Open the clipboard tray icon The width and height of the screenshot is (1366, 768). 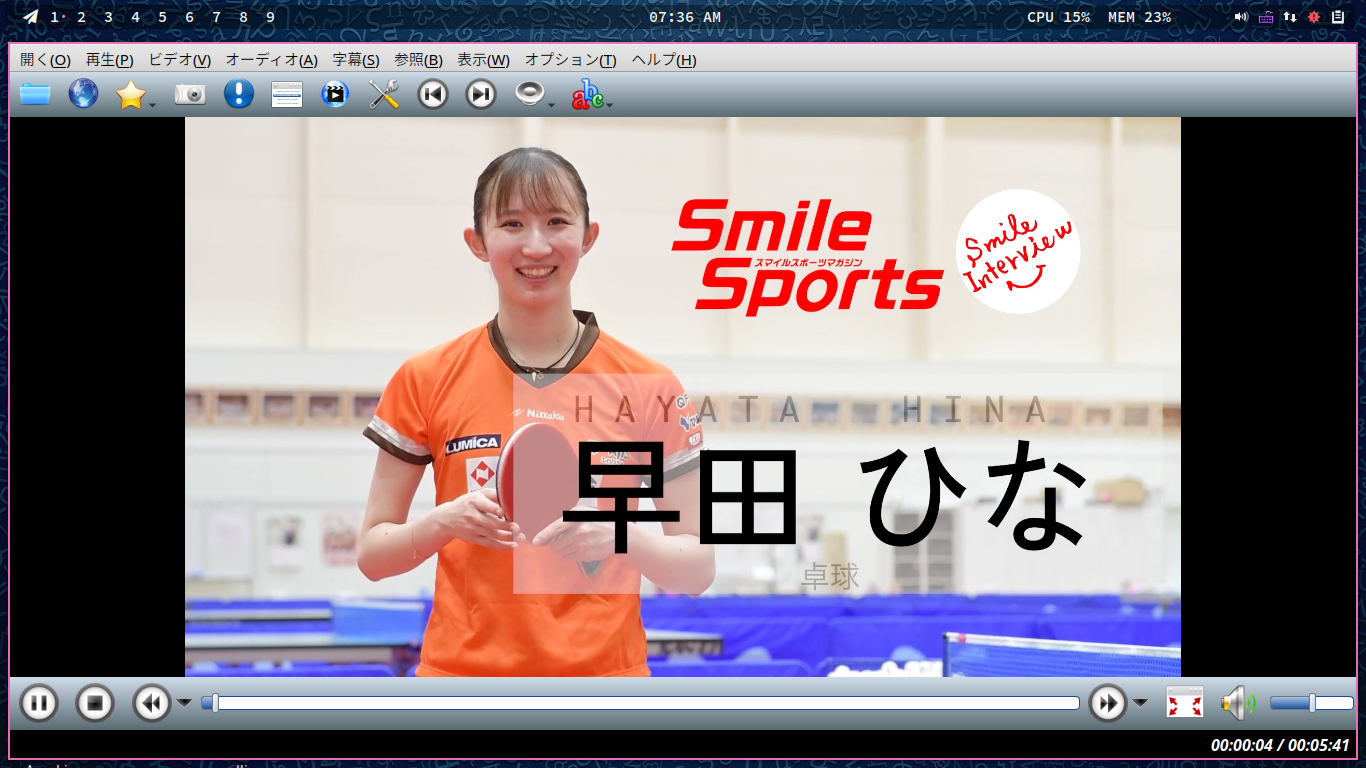[x=1338, y=17]
